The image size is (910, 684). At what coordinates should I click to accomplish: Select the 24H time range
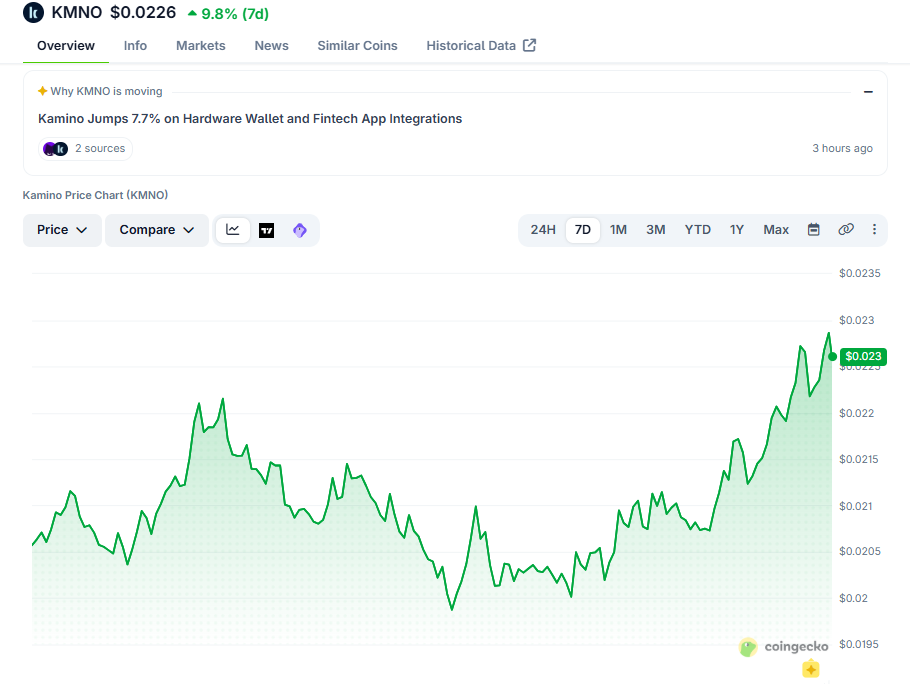543,230
